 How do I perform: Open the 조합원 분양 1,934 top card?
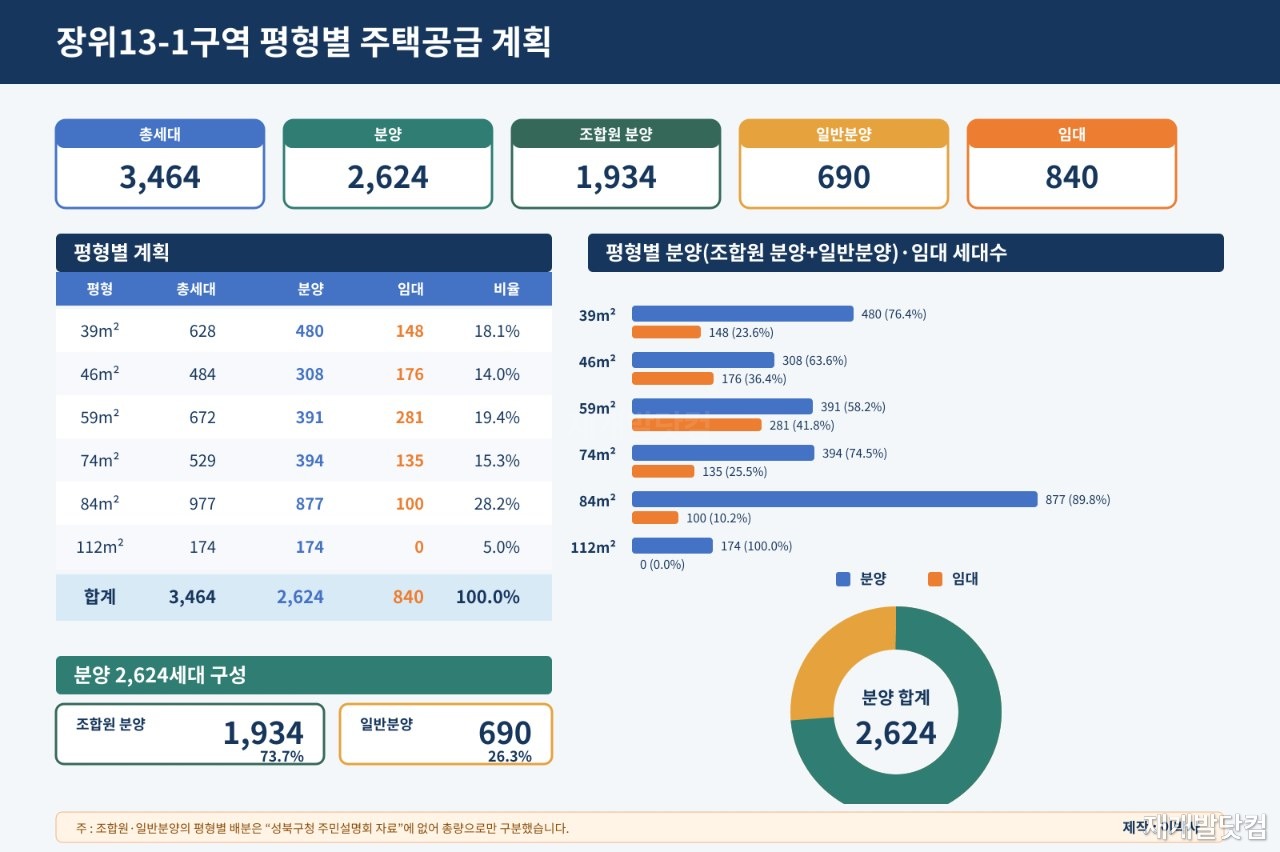616,164
